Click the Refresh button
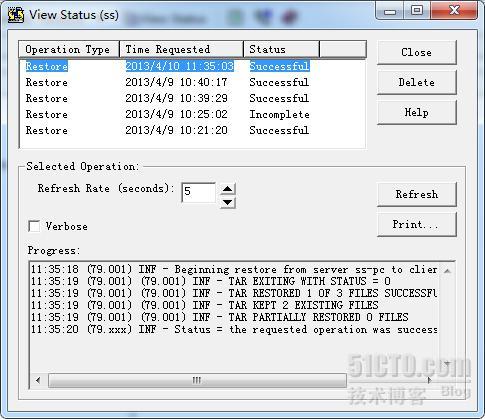 pyautogui.click(x=416, y=194)
